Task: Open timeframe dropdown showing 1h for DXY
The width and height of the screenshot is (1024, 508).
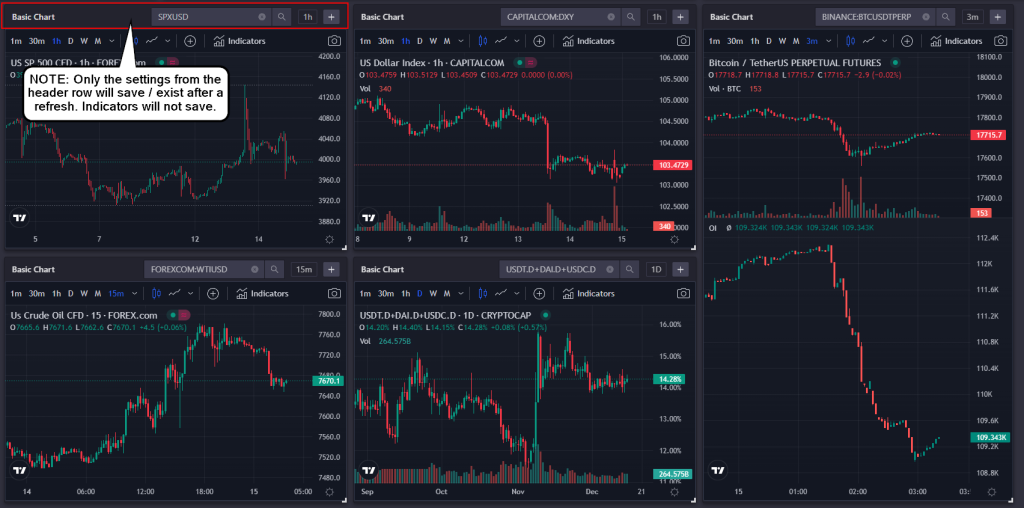Action: [x=656, y=17]
